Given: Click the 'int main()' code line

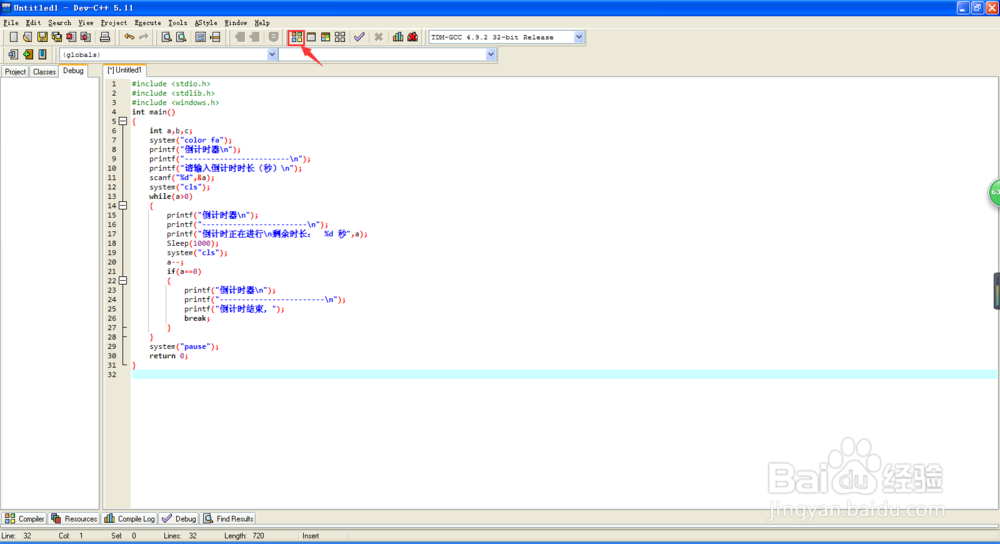Looking at the screenshot, I should (153, 112).
